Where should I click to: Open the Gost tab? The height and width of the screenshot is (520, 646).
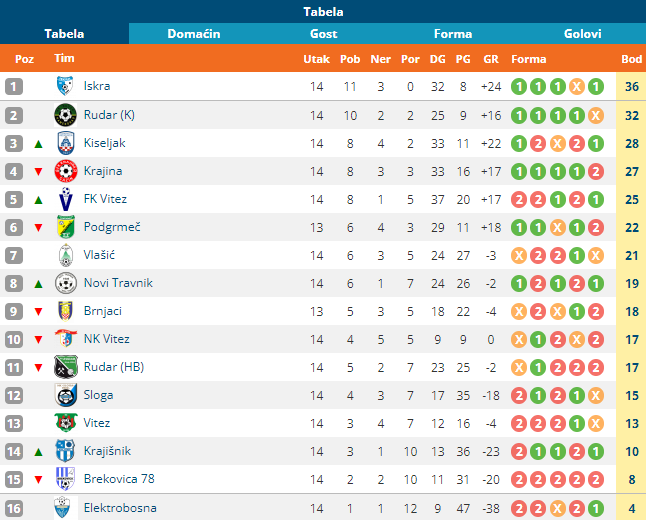click(323, 34)
